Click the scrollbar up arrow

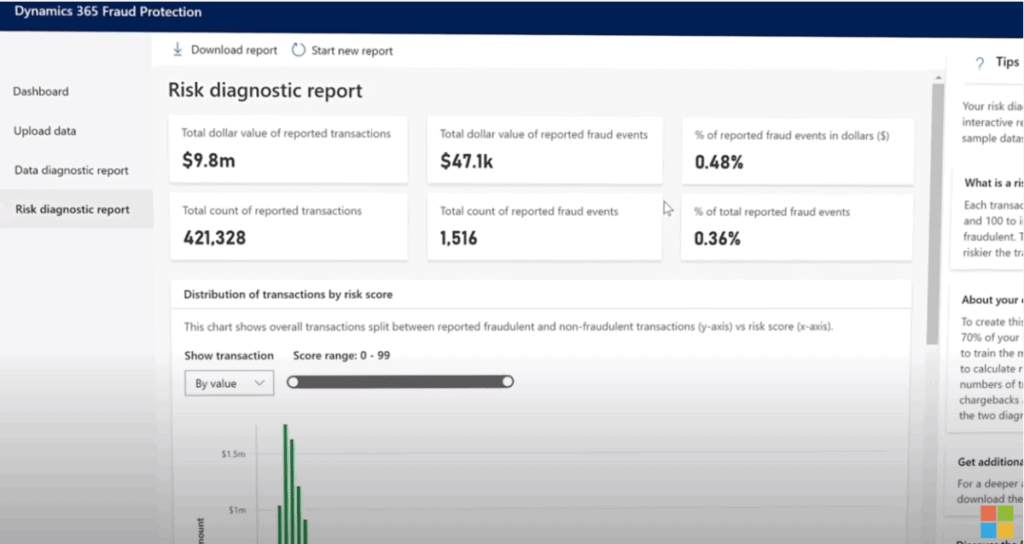(938, 78)
